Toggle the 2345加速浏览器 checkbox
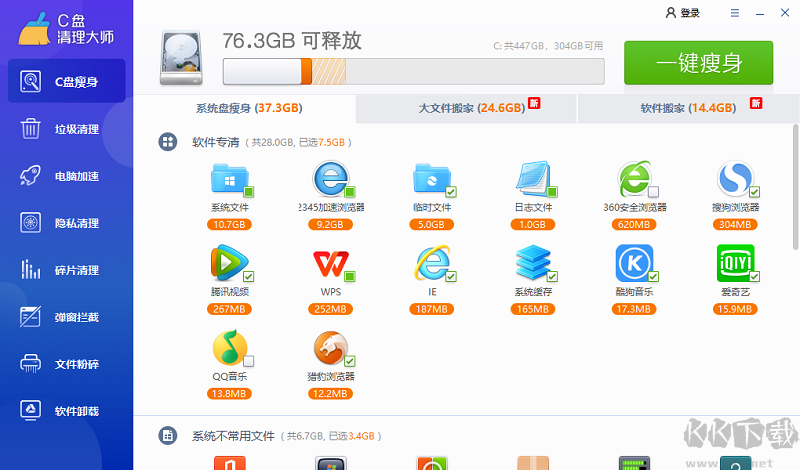 click(349, 192)
